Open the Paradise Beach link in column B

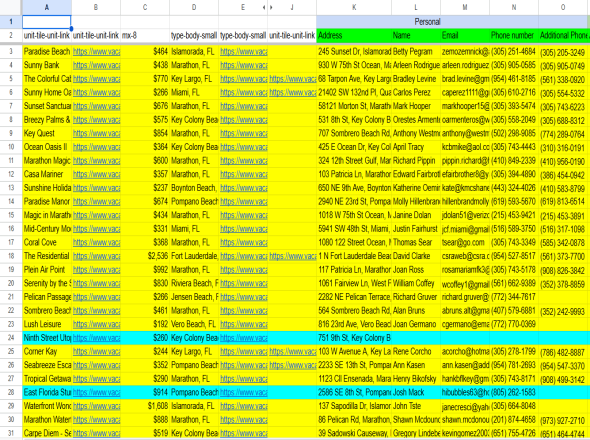pos(96,52)
